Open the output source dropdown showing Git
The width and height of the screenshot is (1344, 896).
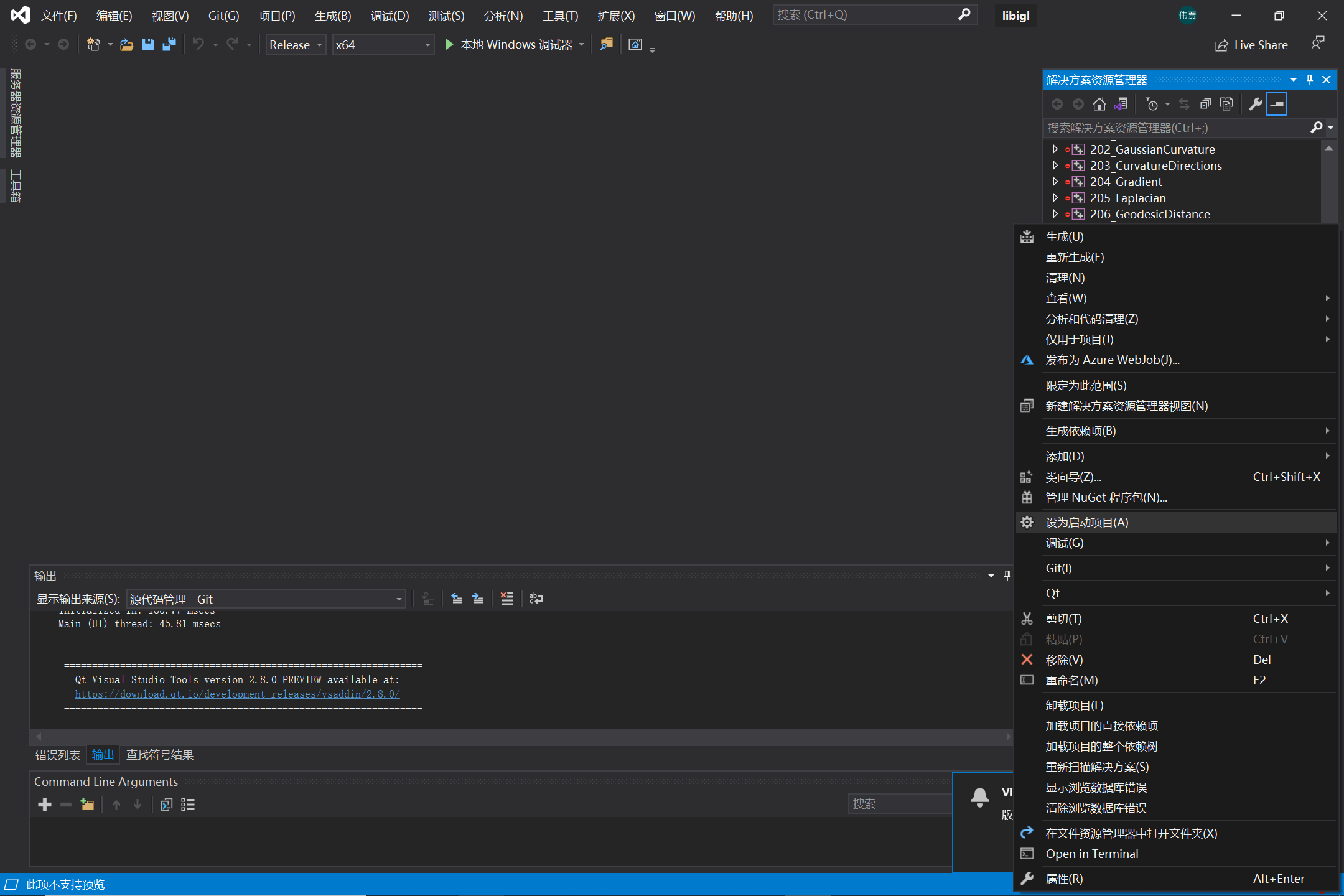point(266,599)
